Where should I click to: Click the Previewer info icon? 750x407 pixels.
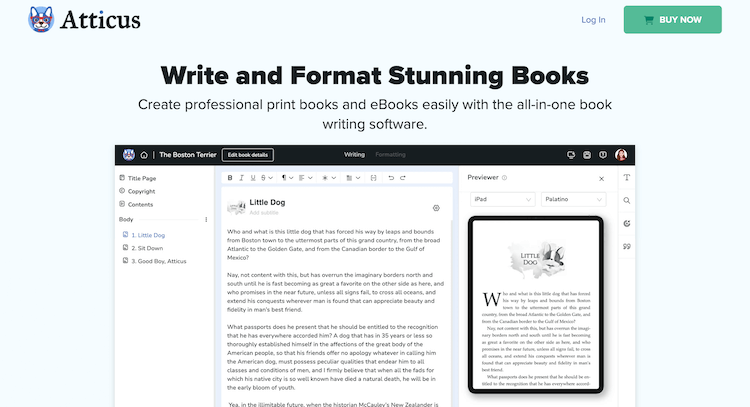[x=504, y=177]
